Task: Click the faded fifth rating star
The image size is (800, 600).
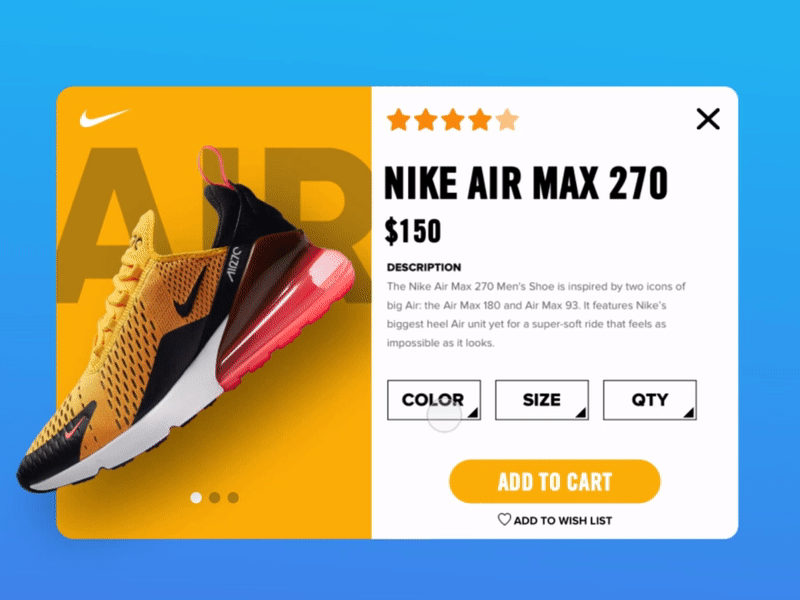Action: click(x=507, y=120)
